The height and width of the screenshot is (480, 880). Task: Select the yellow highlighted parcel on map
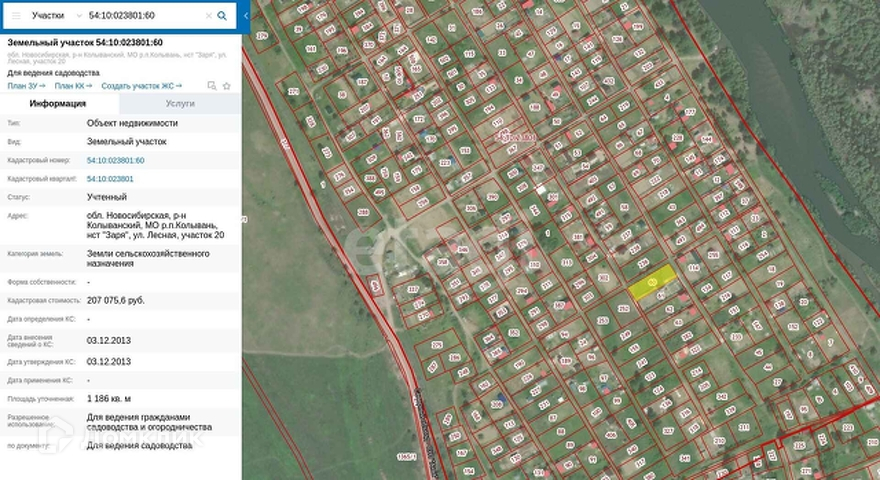pos(651,282)
